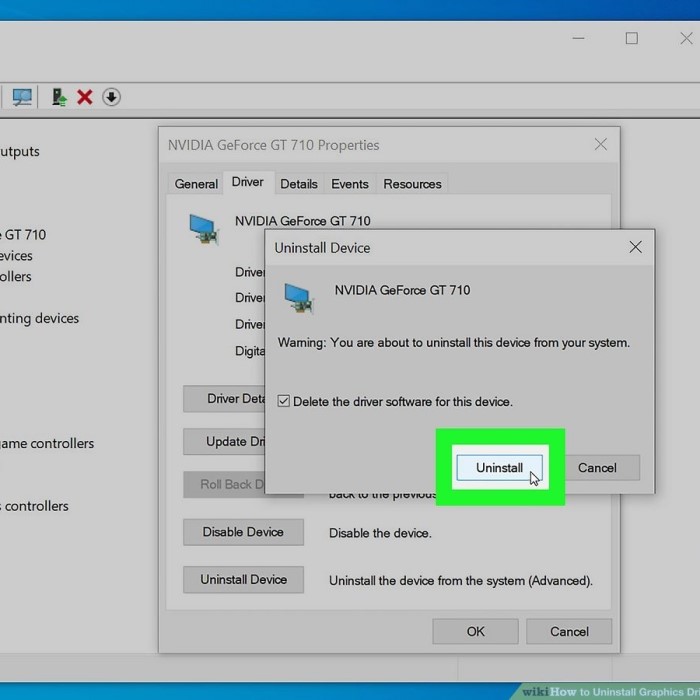Close the NVIDIA GeForce GT 710 Properties window
The image size is (700, 700).
point(600,144)
